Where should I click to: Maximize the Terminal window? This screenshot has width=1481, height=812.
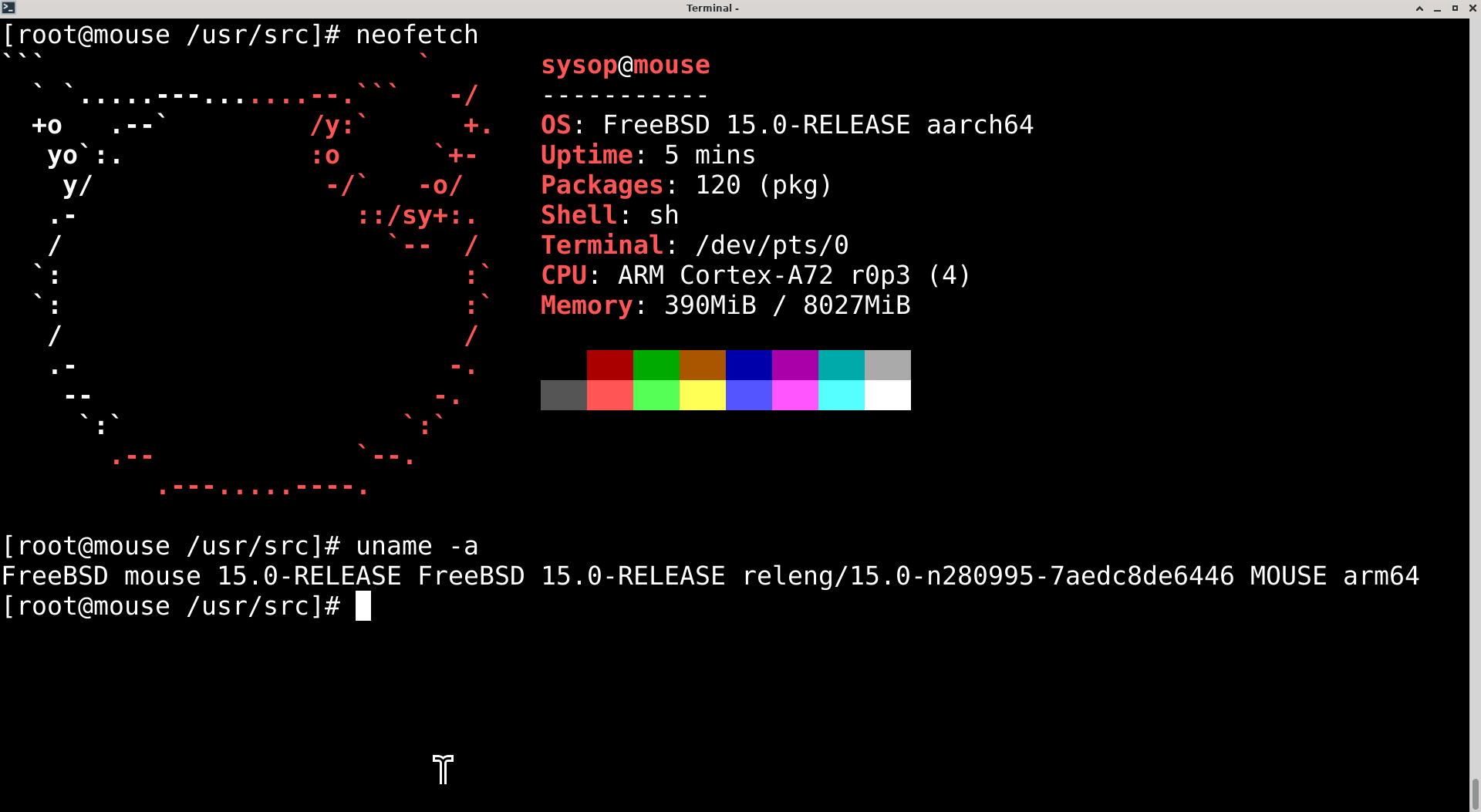point(1455,8)
